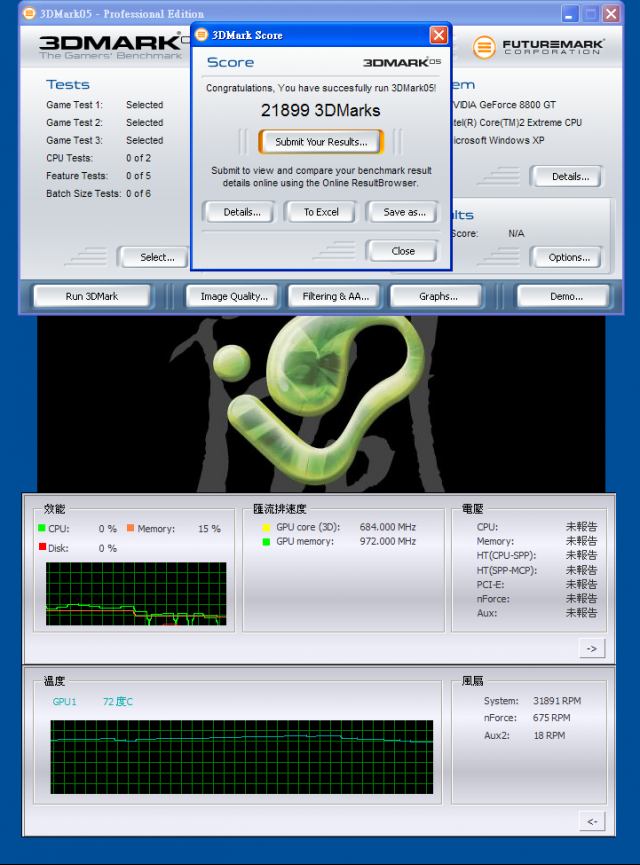Viewport: 640px width, 865px height.
Task: Click the Aux2 18 RPM fan value
Action: click(549, 735)
